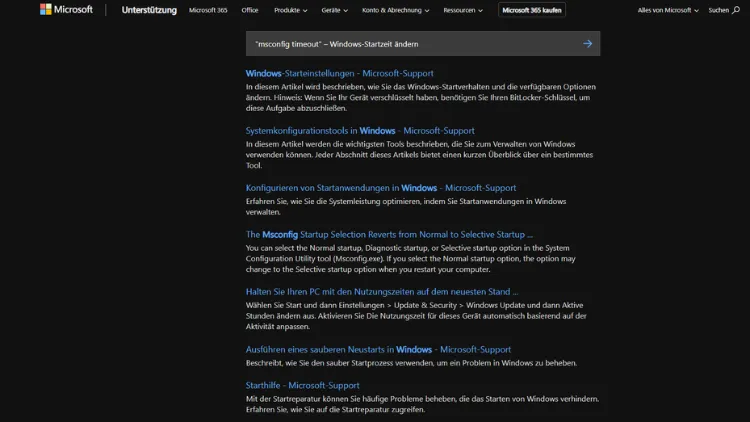Open Konfigurieren von Startanwendungen in Windows result
750x422 pixels.
point(381,188)
